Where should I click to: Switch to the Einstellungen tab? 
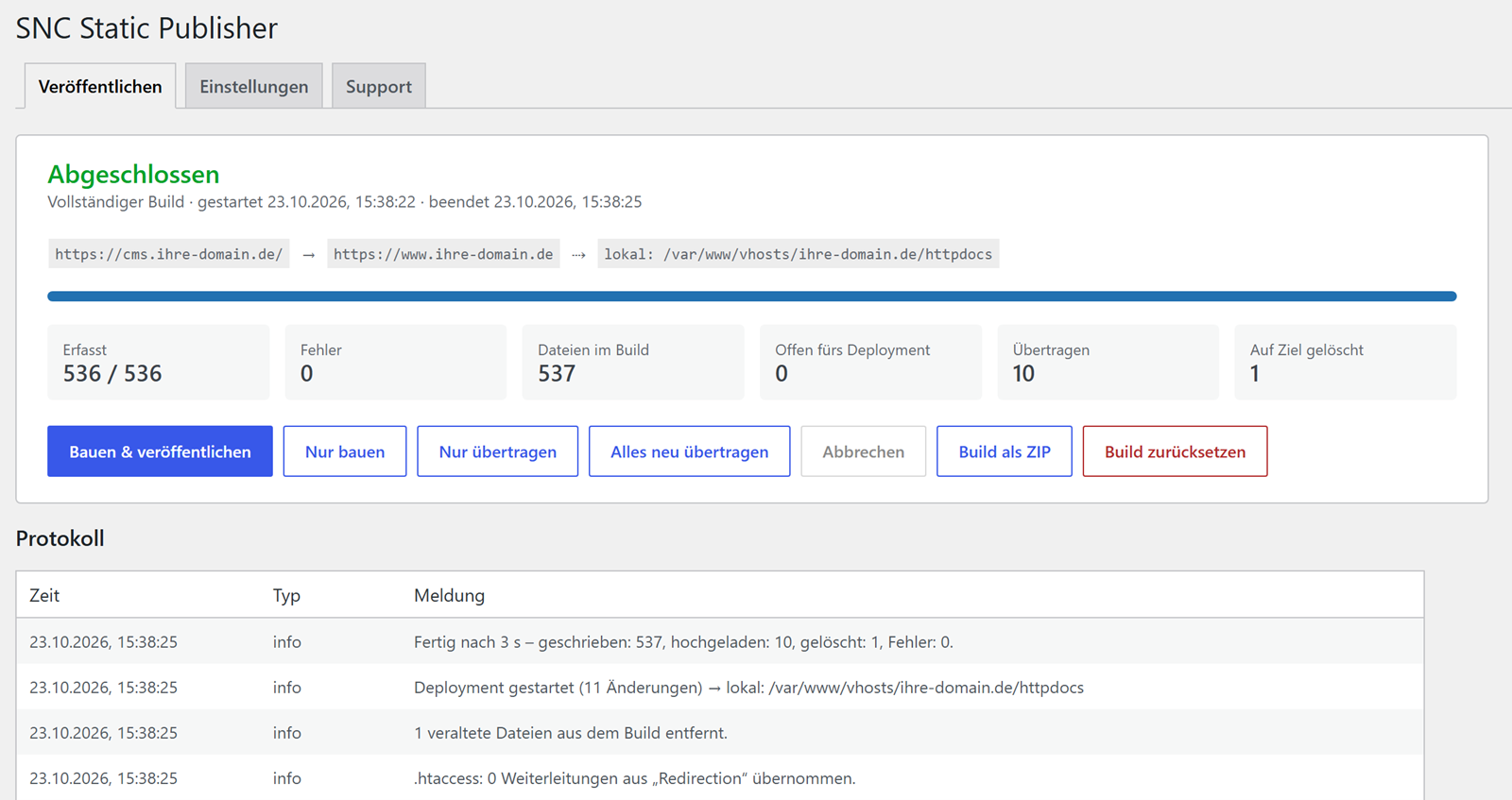click(x=254, y=86)
